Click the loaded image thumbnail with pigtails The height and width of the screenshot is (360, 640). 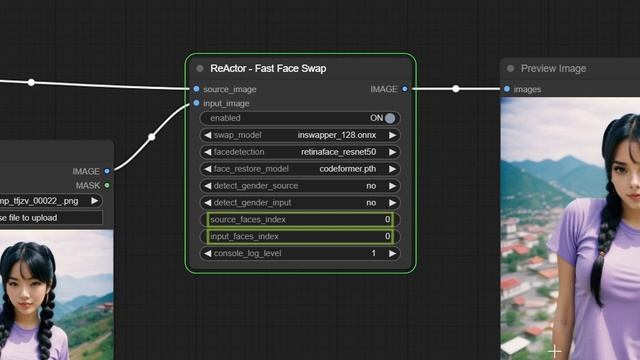click(57, 295)
